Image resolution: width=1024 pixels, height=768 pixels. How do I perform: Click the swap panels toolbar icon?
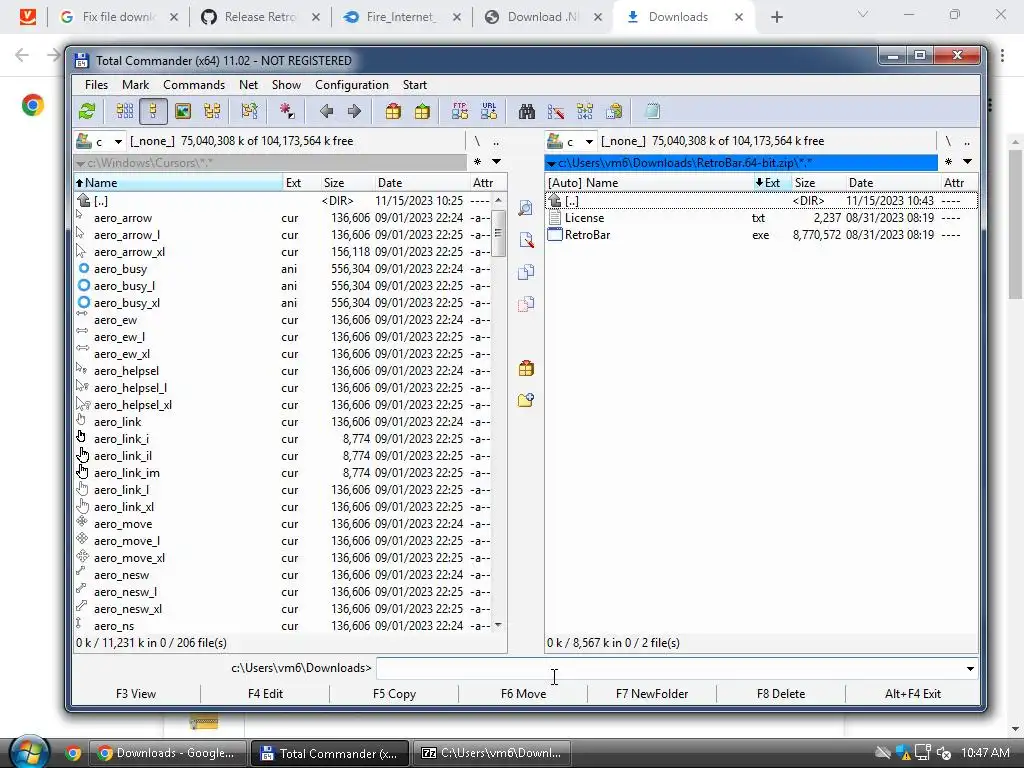coord(249,111)
